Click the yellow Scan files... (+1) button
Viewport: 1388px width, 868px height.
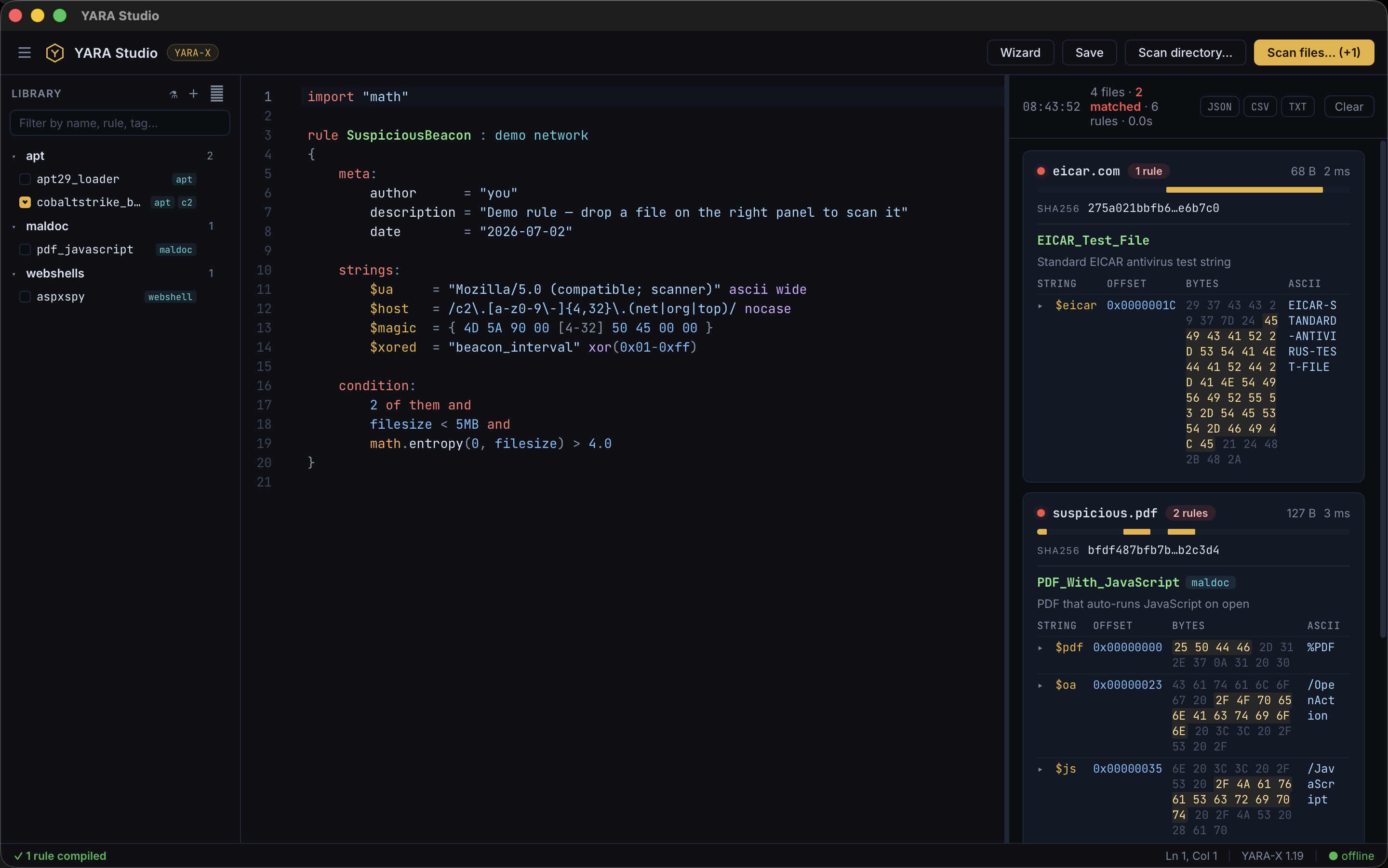point(1313,53)
